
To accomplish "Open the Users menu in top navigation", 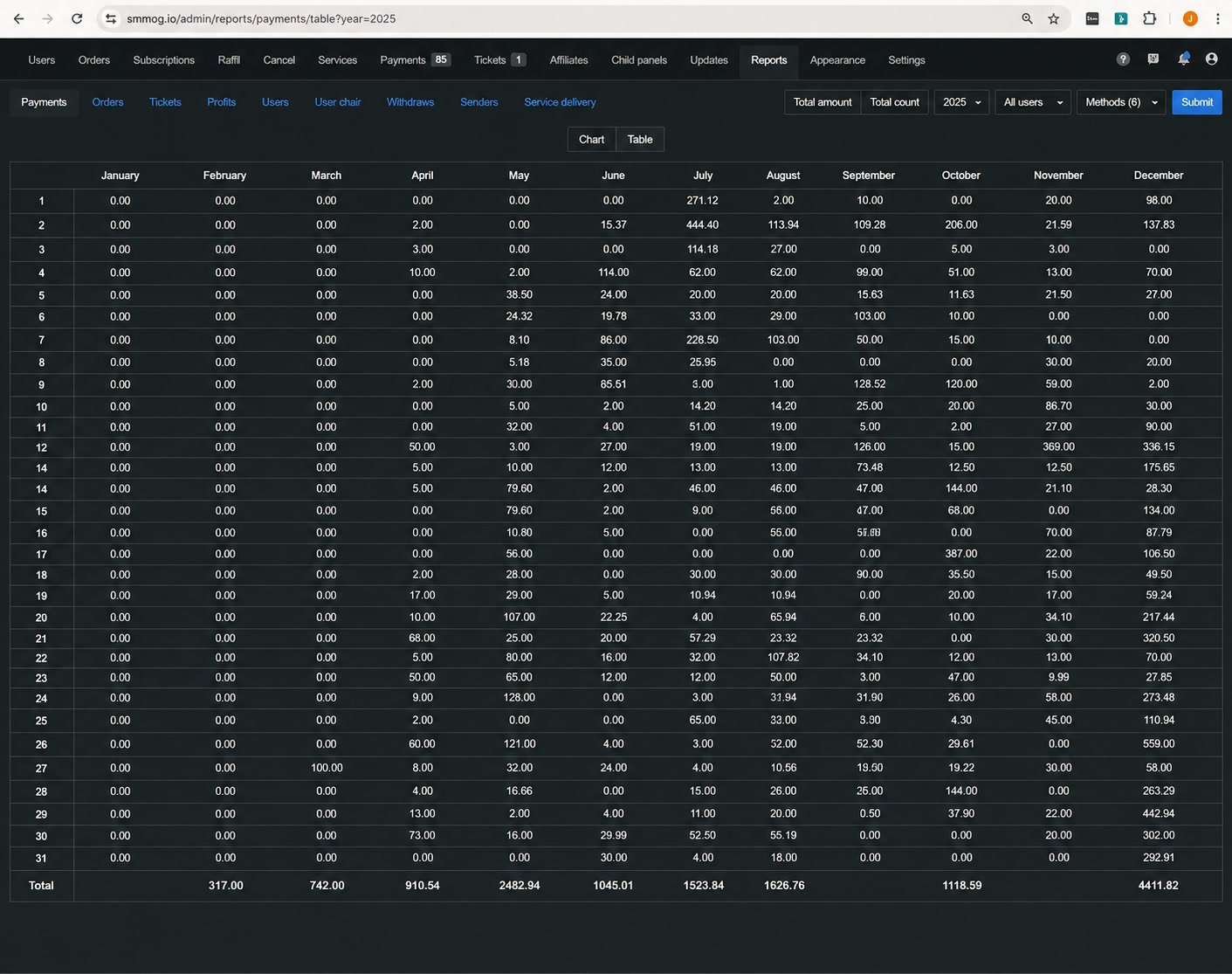I will coord(41,60).
